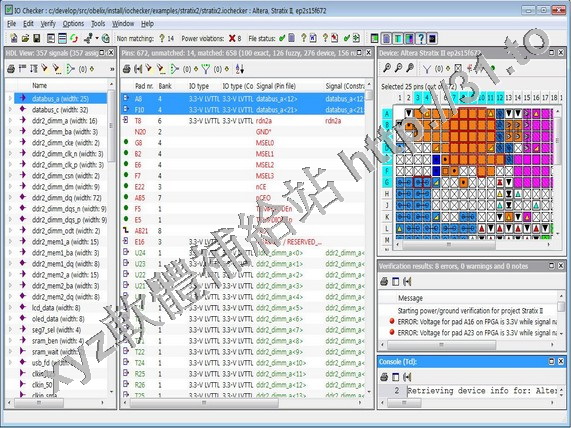This screenshot has height=428, width=571.
Task: Click the globe icon in main toolbar
Action: point(106,38)
